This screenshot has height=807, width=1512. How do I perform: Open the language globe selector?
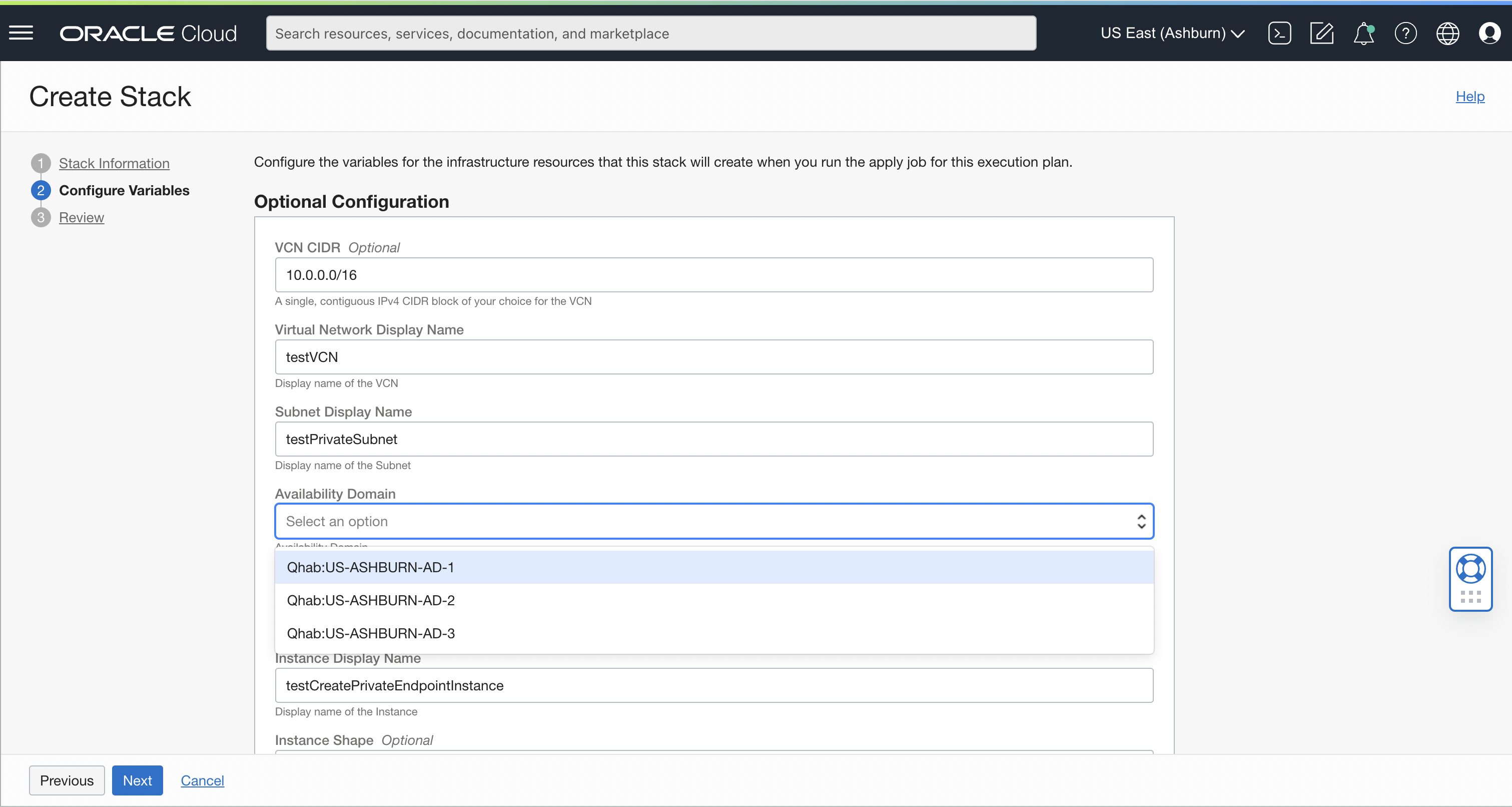point(1447,34)
